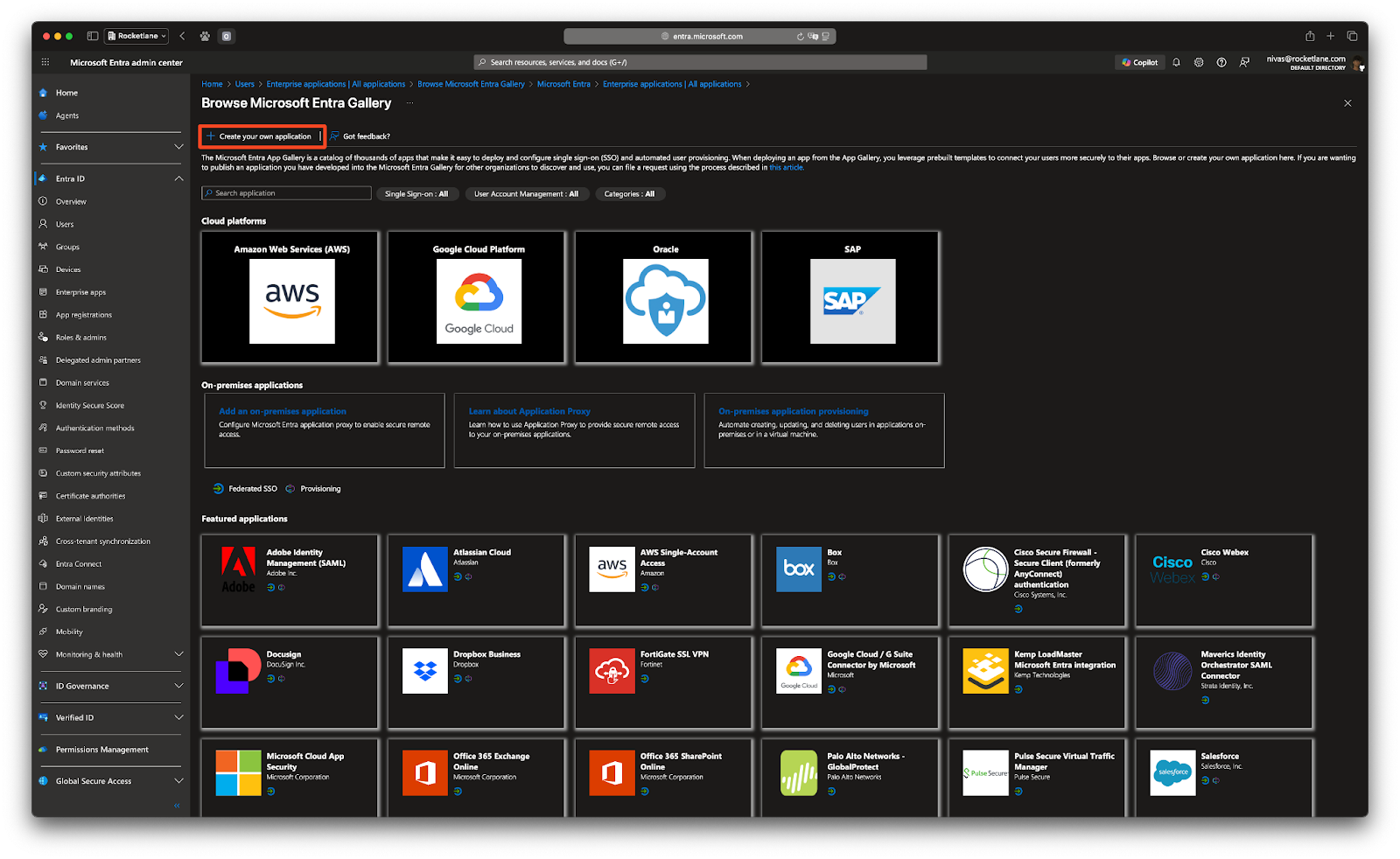1400x859 pixels.
Task: Go to the Users breadcrumb
Action: tap(245, 84)
